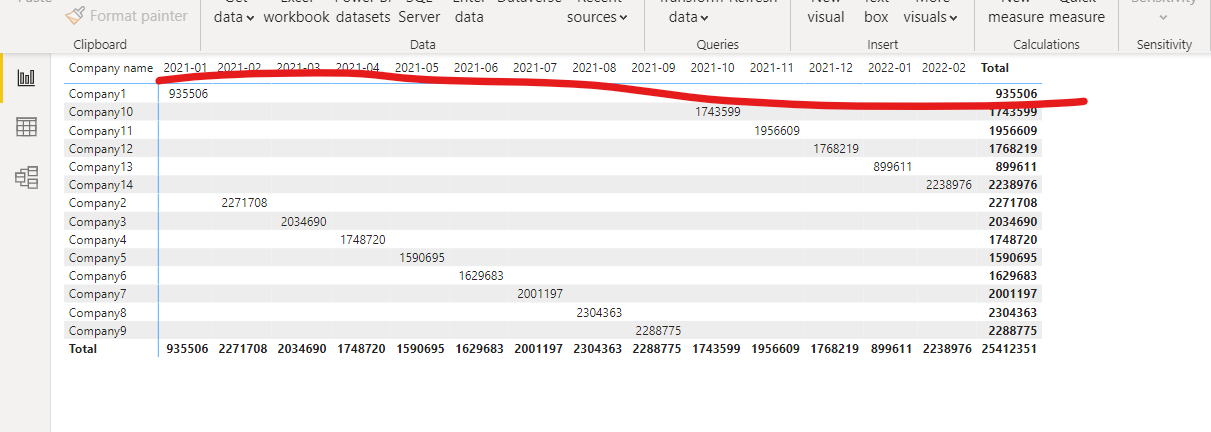Image resolution: width=1211 pixels, height=432 pixels.
Task: Click the grand total 25412351
Action: [x=1009, y=349]
